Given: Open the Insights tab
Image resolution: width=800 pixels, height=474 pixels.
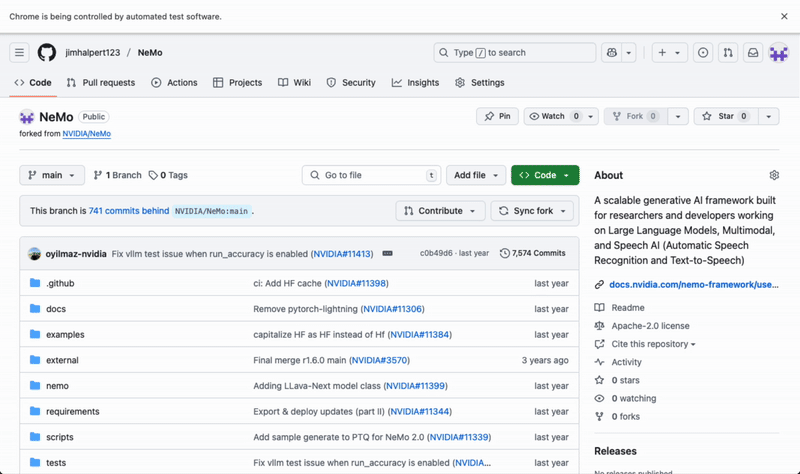Looking at the screenshot, I should (x=415, y=83).
